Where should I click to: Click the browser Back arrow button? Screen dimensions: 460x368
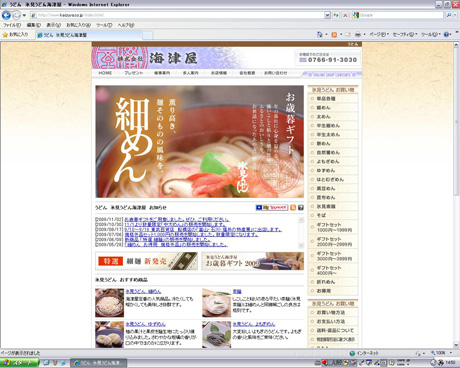pyautogui.click(x=6, y=15)
